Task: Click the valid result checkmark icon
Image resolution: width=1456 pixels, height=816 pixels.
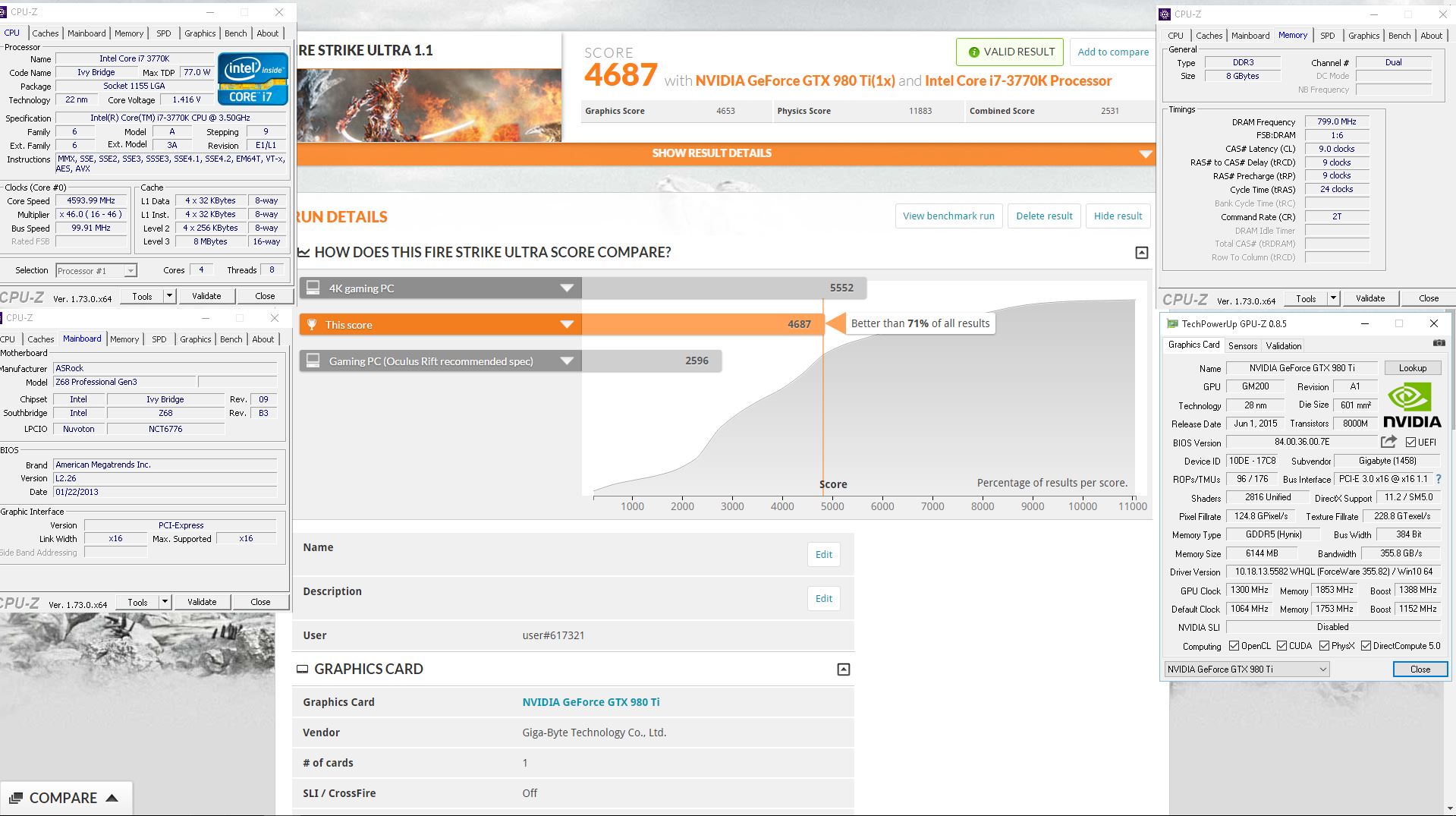Action: 973,52
